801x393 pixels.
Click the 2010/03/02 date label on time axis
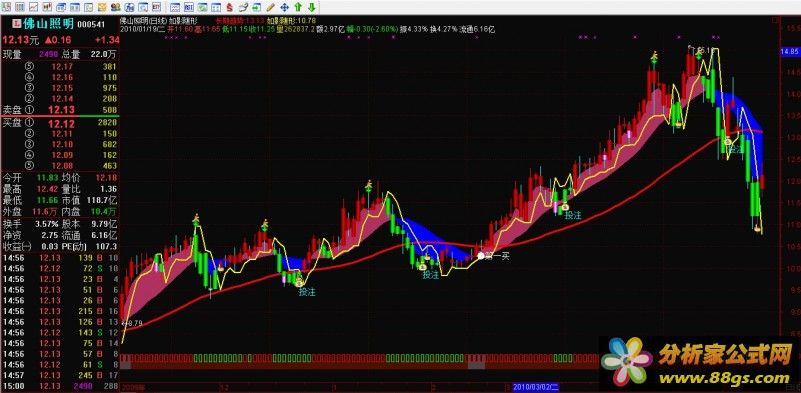(535, 388)
